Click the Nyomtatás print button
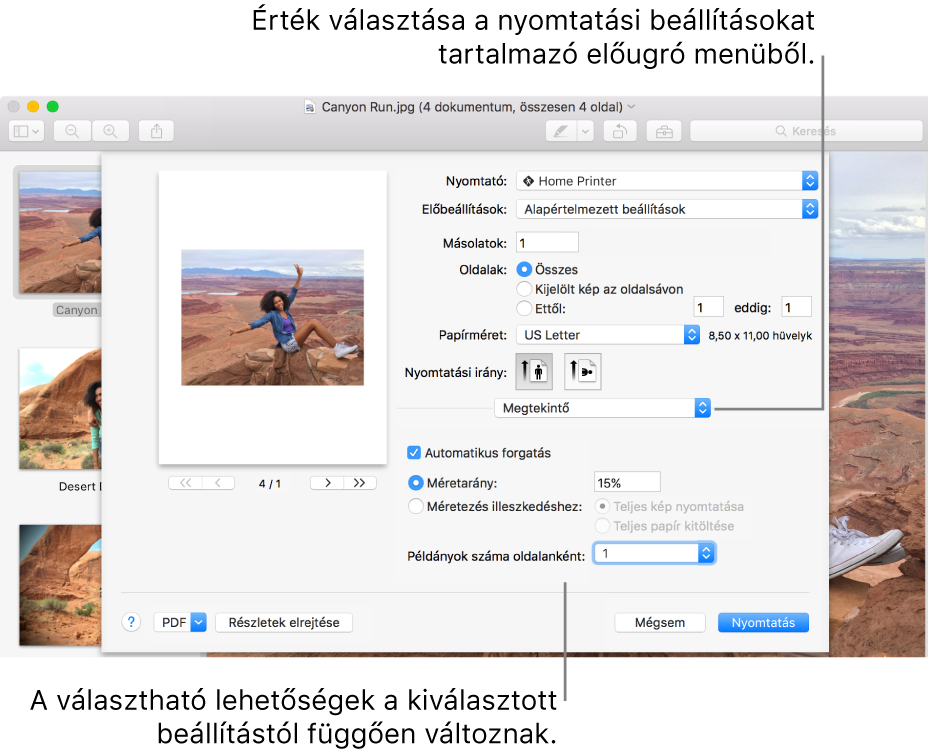This screenshot has height=753, width=928. (x=763, y=622)
